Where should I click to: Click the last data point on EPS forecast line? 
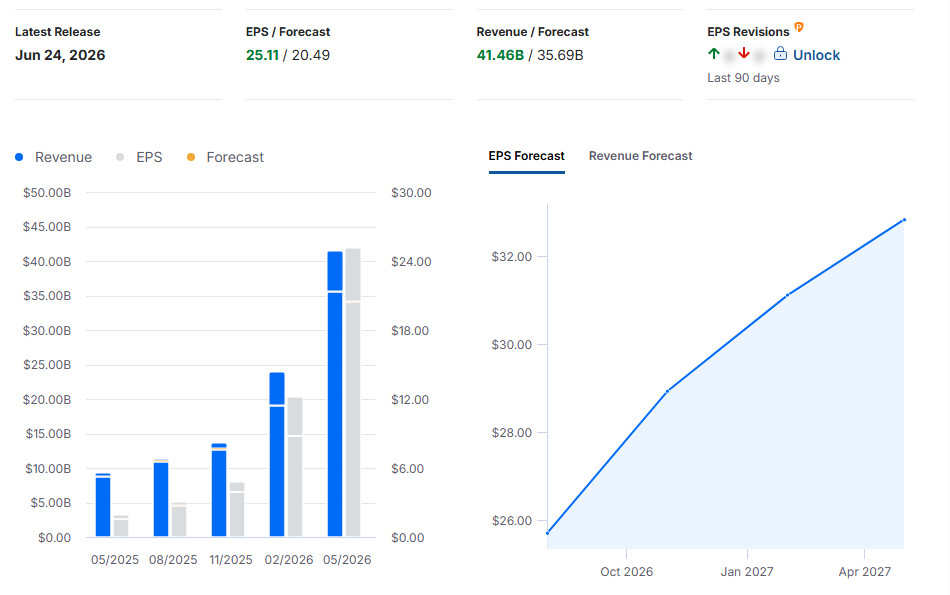[905, 220]
